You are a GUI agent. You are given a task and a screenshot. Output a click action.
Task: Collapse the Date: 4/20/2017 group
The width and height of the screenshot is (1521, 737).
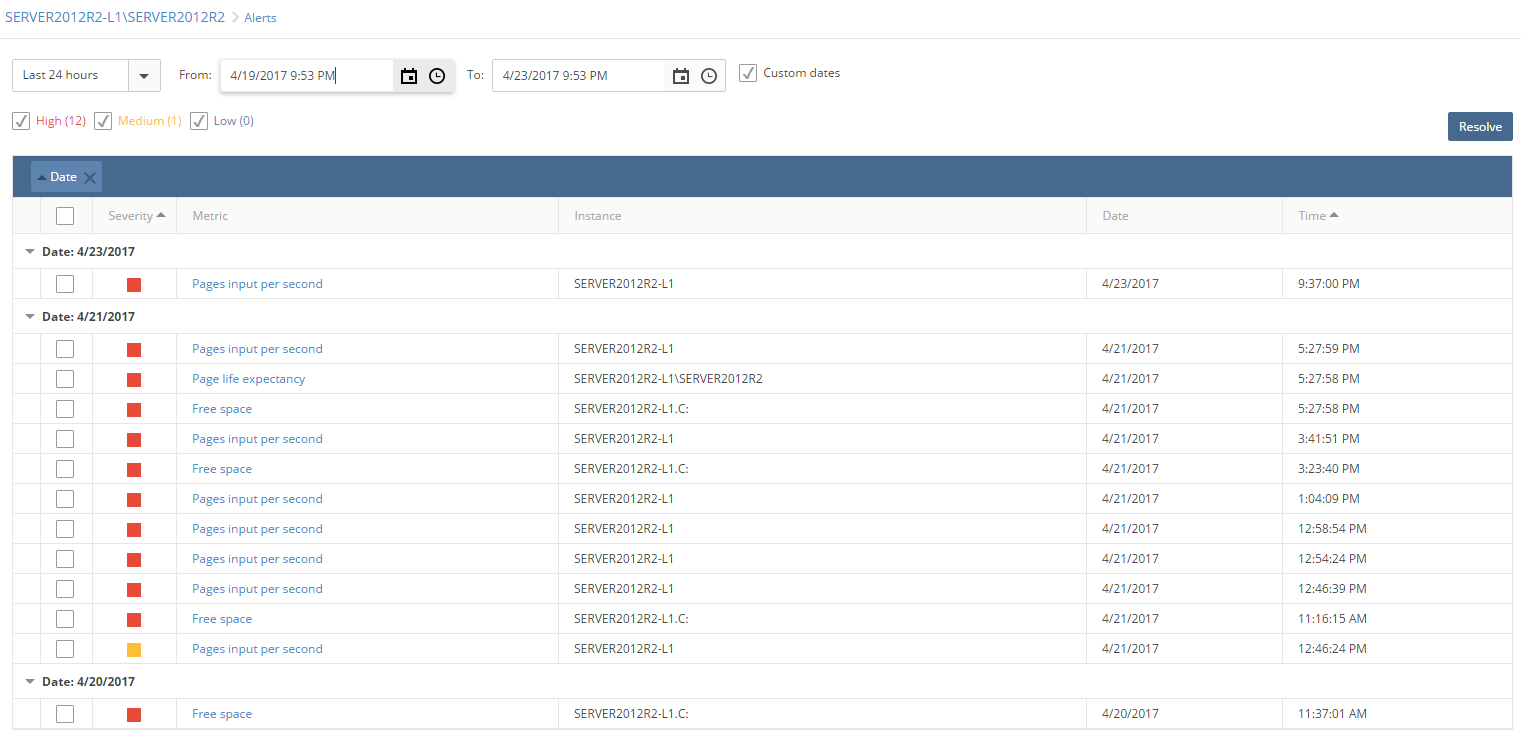click(29, 681)
